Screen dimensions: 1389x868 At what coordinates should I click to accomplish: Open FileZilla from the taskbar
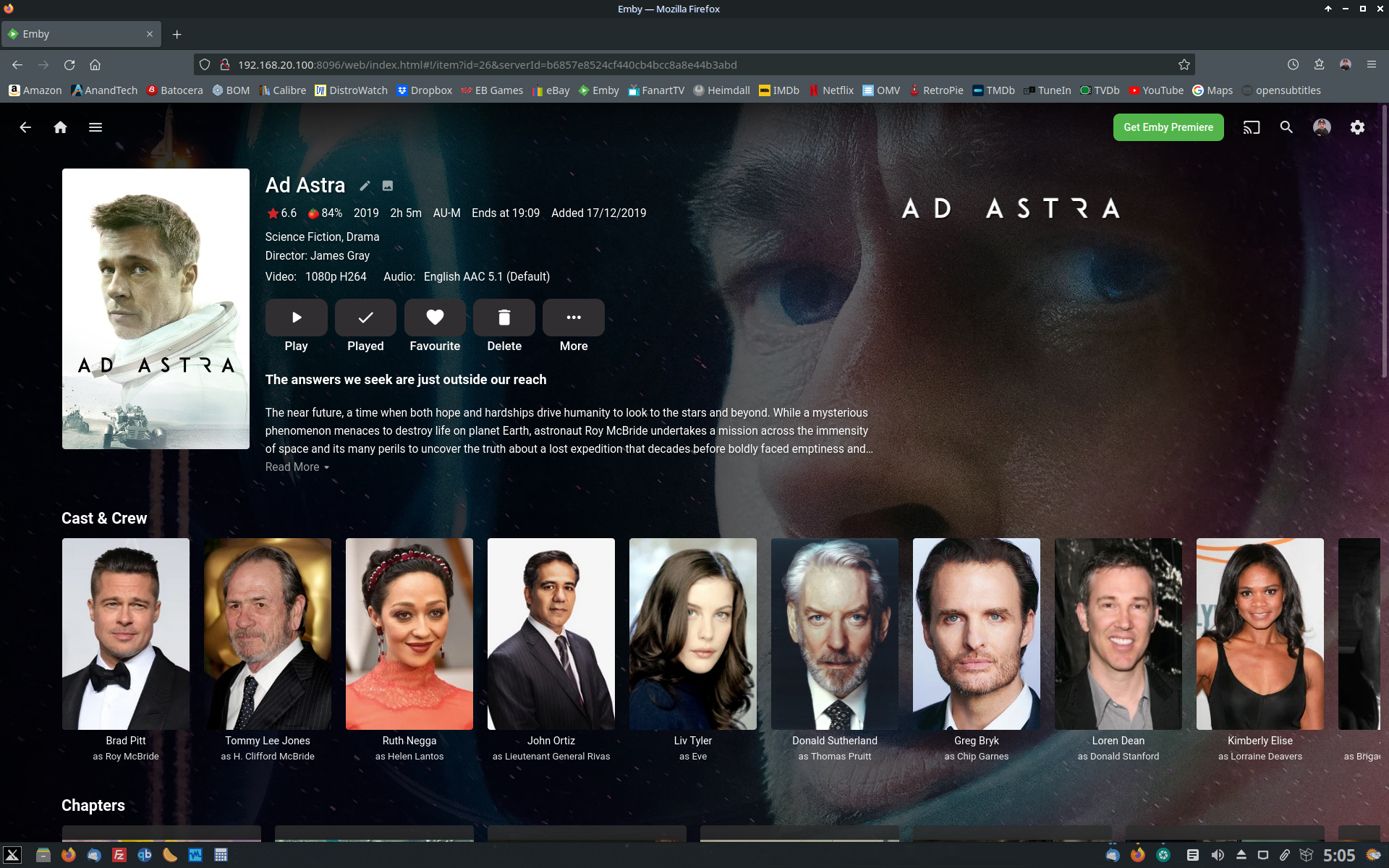click(x=119, y=855)
